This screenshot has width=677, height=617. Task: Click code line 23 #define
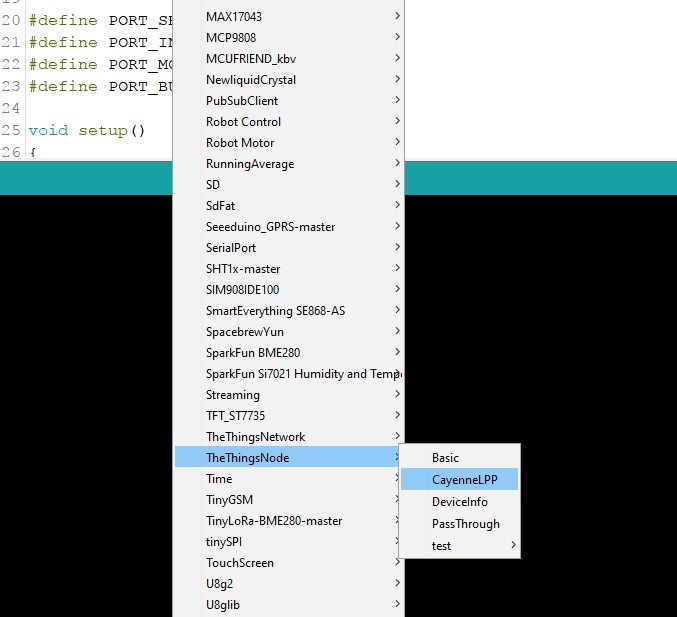(100, 86)
